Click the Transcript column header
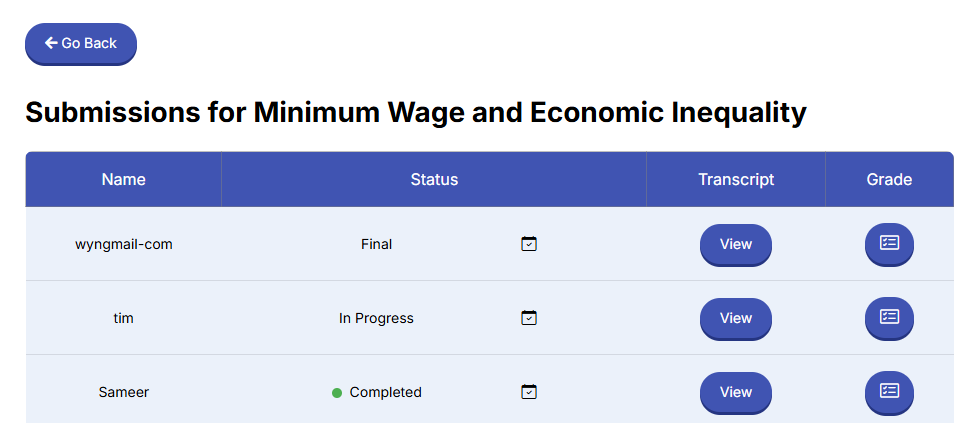Viewport: 954px width, 423px height. pos(736,180)
